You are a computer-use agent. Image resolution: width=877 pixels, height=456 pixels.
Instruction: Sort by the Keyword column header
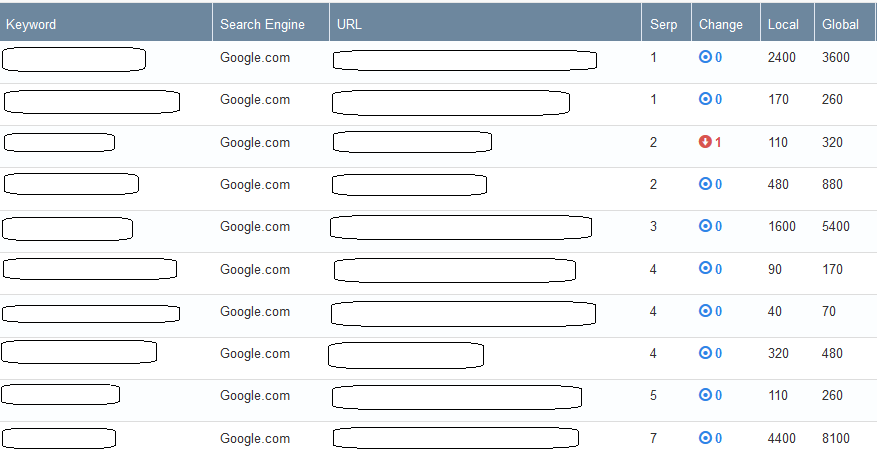point(31,25)
